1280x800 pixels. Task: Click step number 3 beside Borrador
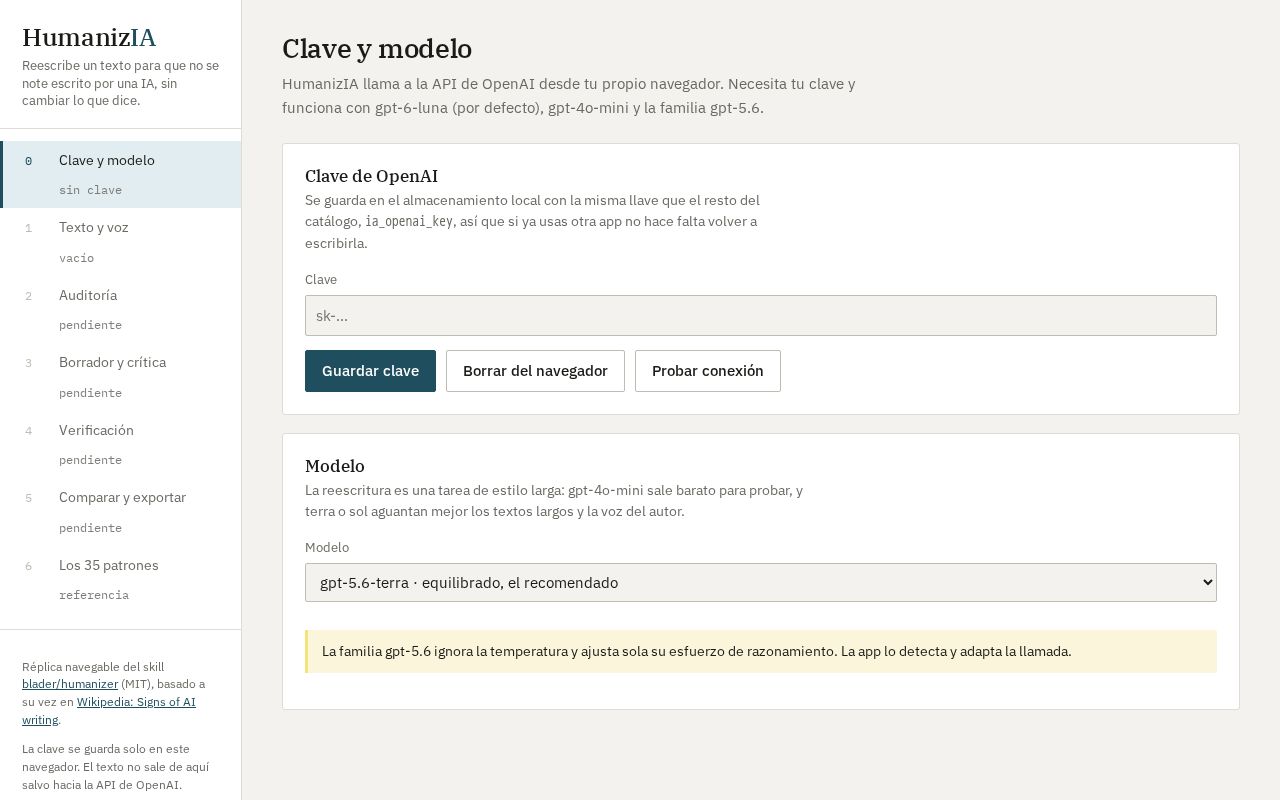[28, 363]
